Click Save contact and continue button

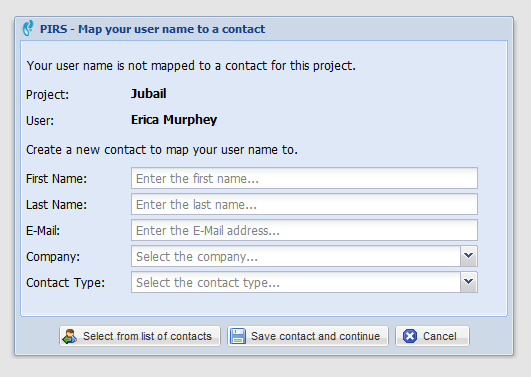(308, 336)
